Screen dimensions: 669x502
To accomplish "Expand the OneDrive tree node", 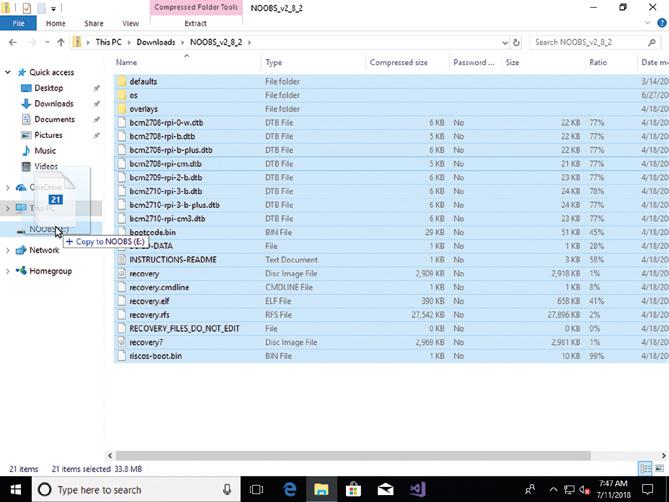I will [x=7, y=187].
